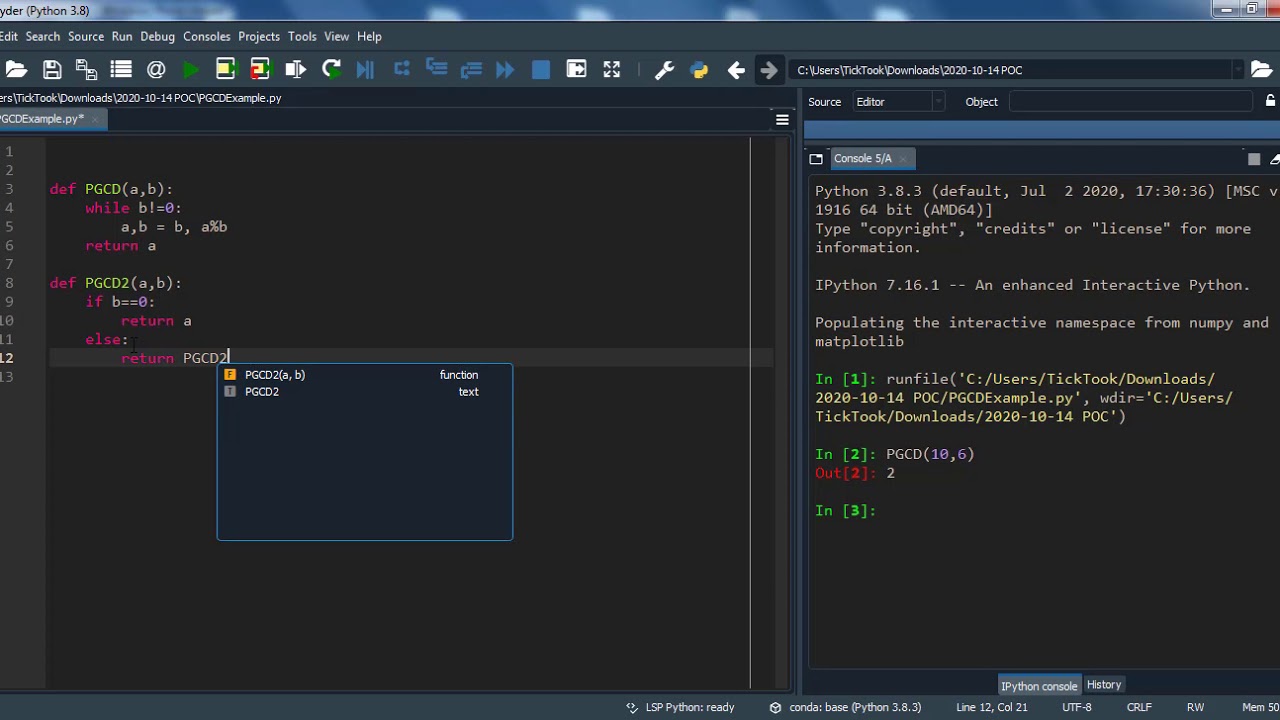Toggle fullscreen mode icon
Viewport: 1280px width, 720px height.
point(611,69)
